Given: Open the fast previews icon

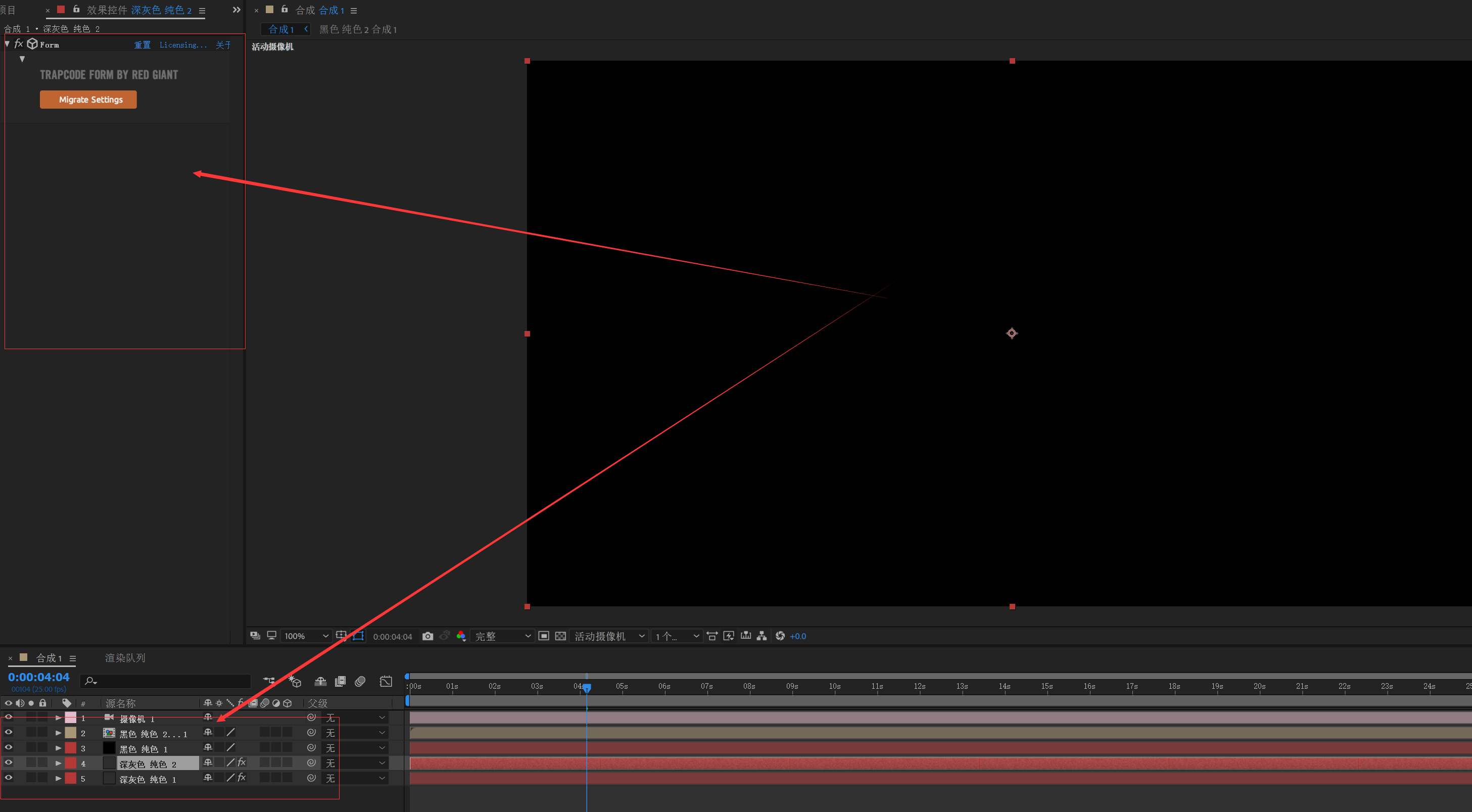Looking at the screenshot, I should point(729,636).
